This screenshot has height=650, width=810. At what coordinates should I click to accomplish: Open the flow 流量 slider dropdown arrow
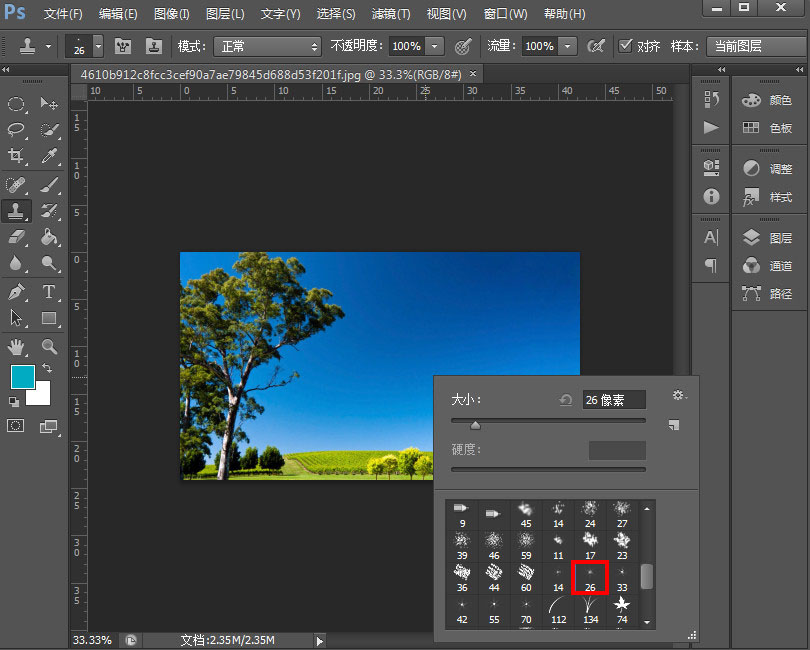coord(567,47)
